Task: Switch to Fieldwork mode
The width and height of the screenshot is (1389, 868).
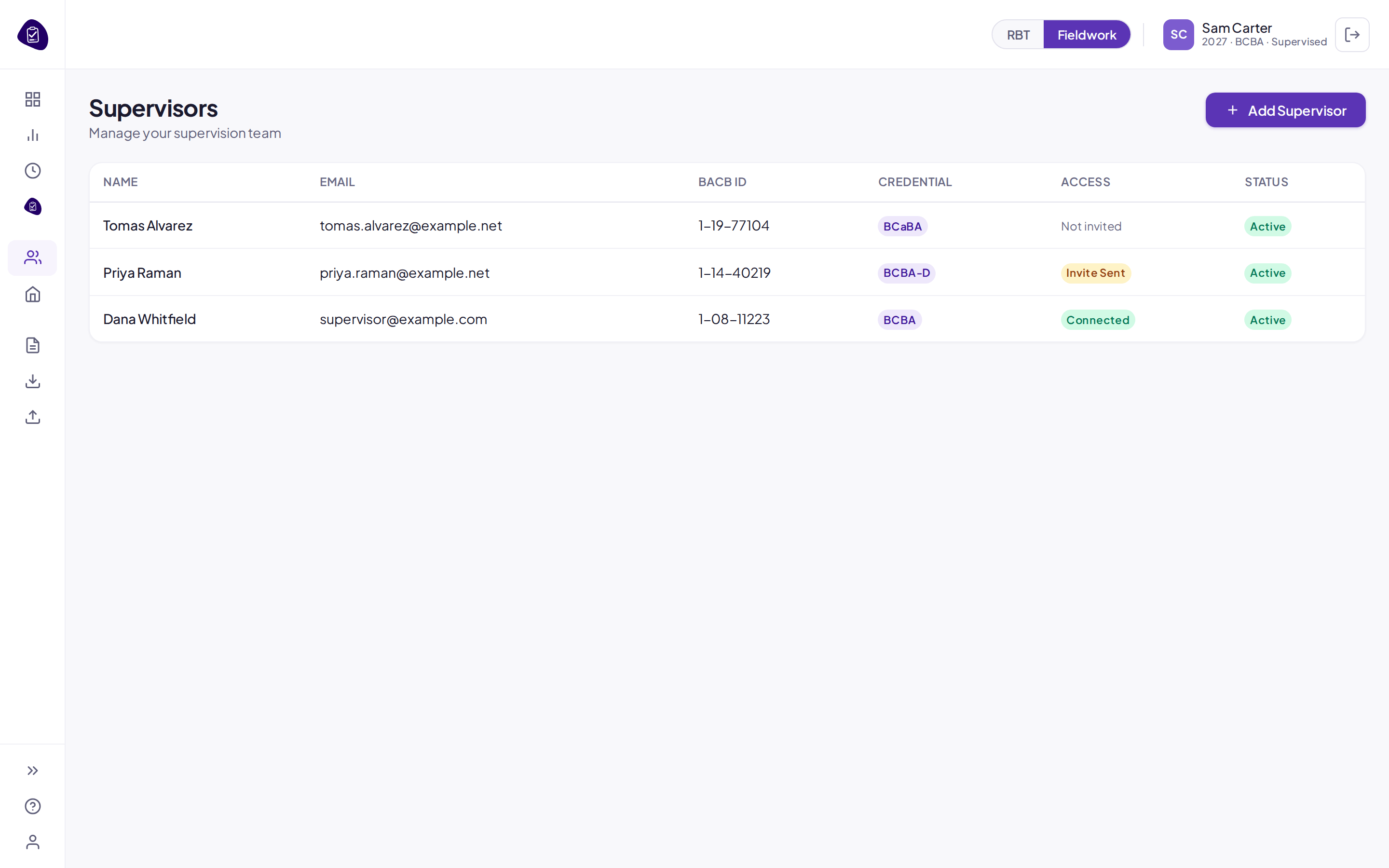Action: [x=1087, y=35]
